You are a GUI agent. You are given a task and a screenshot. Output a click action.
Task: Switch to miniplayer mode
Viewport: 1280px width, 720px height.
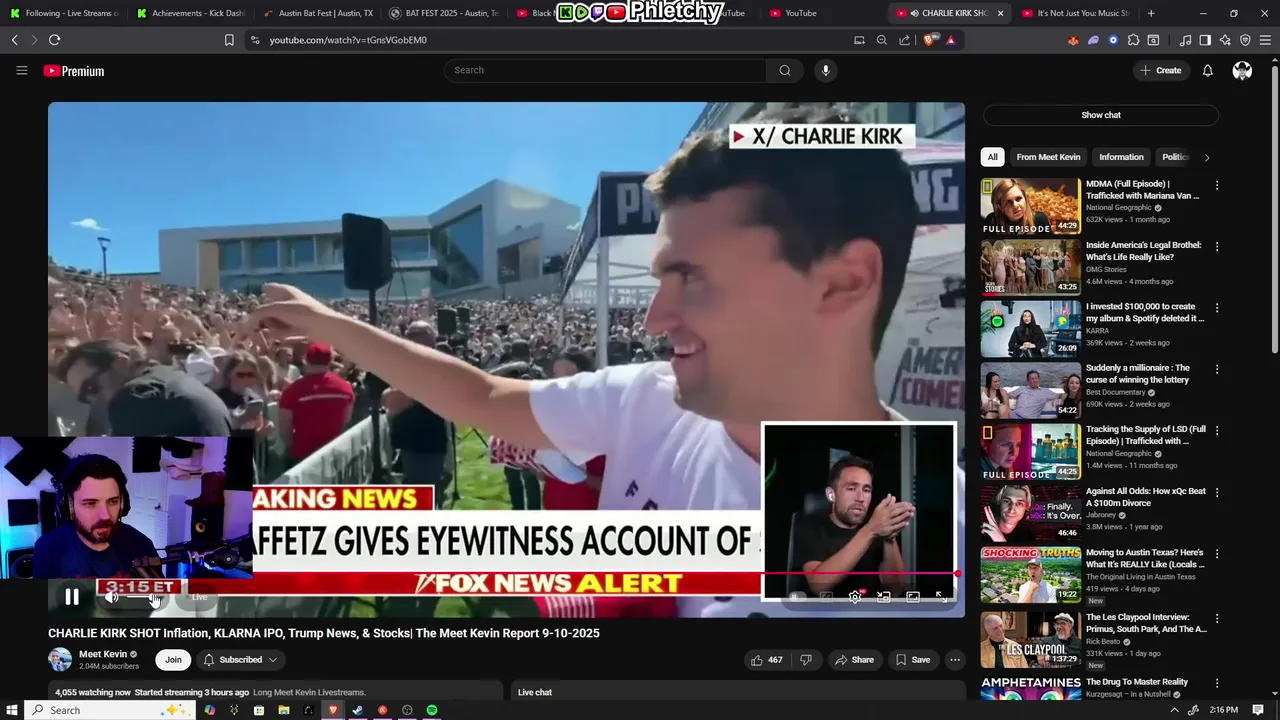[884, 597]
